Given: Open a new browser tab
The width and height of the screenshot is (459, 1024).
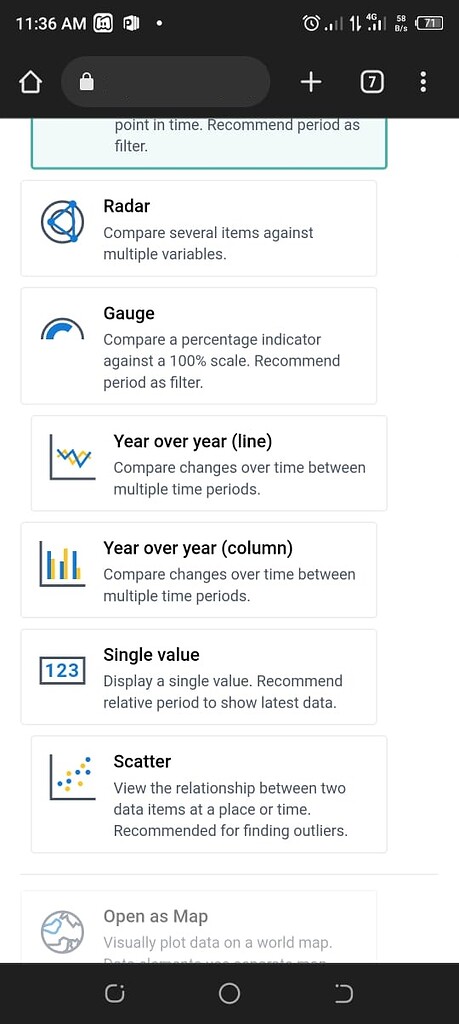Looking at the screenshot, I should coord(311,82).
